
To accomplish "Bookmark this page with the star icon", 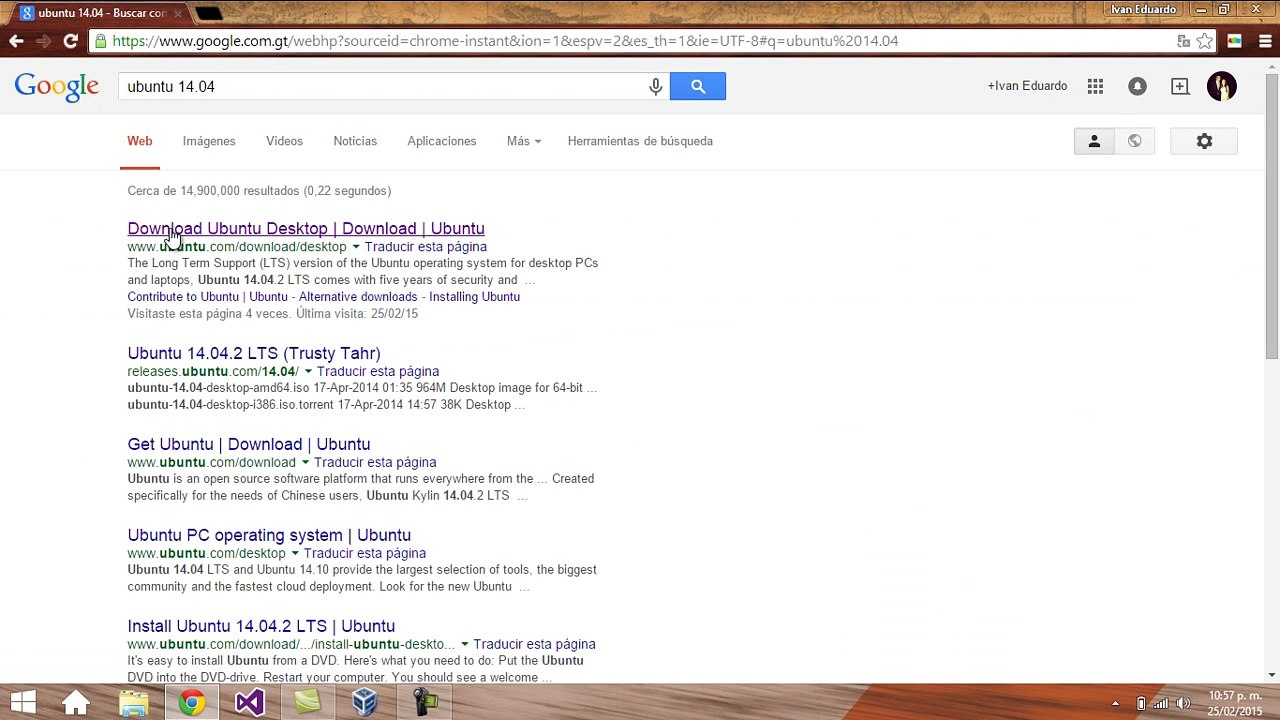I will 1205,41.
